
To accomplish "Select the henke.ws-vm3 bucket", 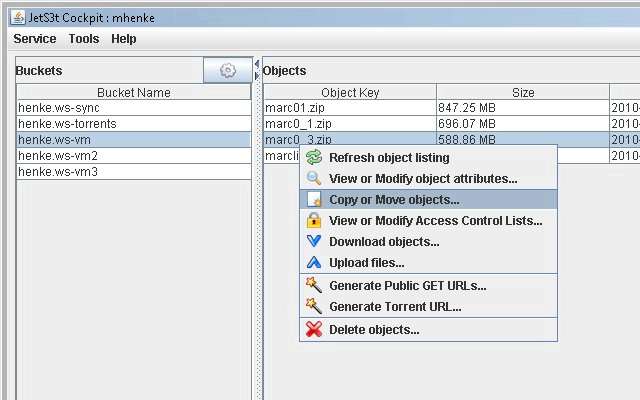I will tap(134, 171).
